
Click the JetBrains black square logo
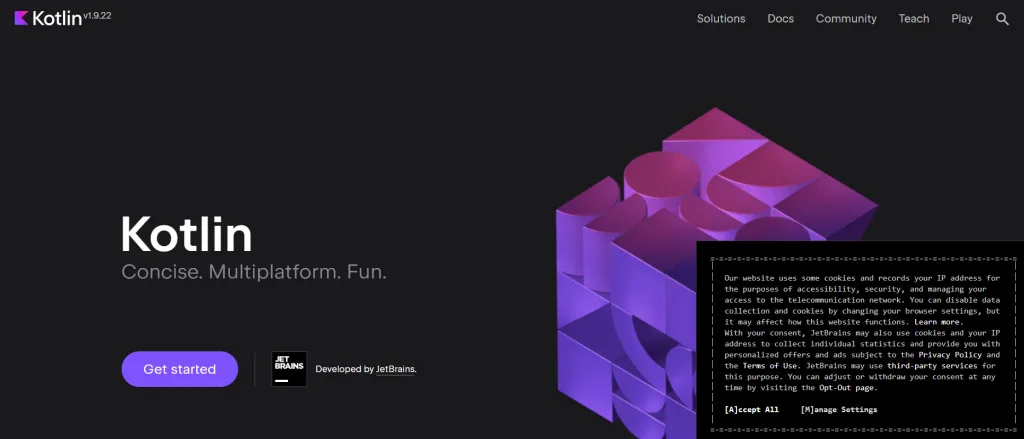[289, 369]
